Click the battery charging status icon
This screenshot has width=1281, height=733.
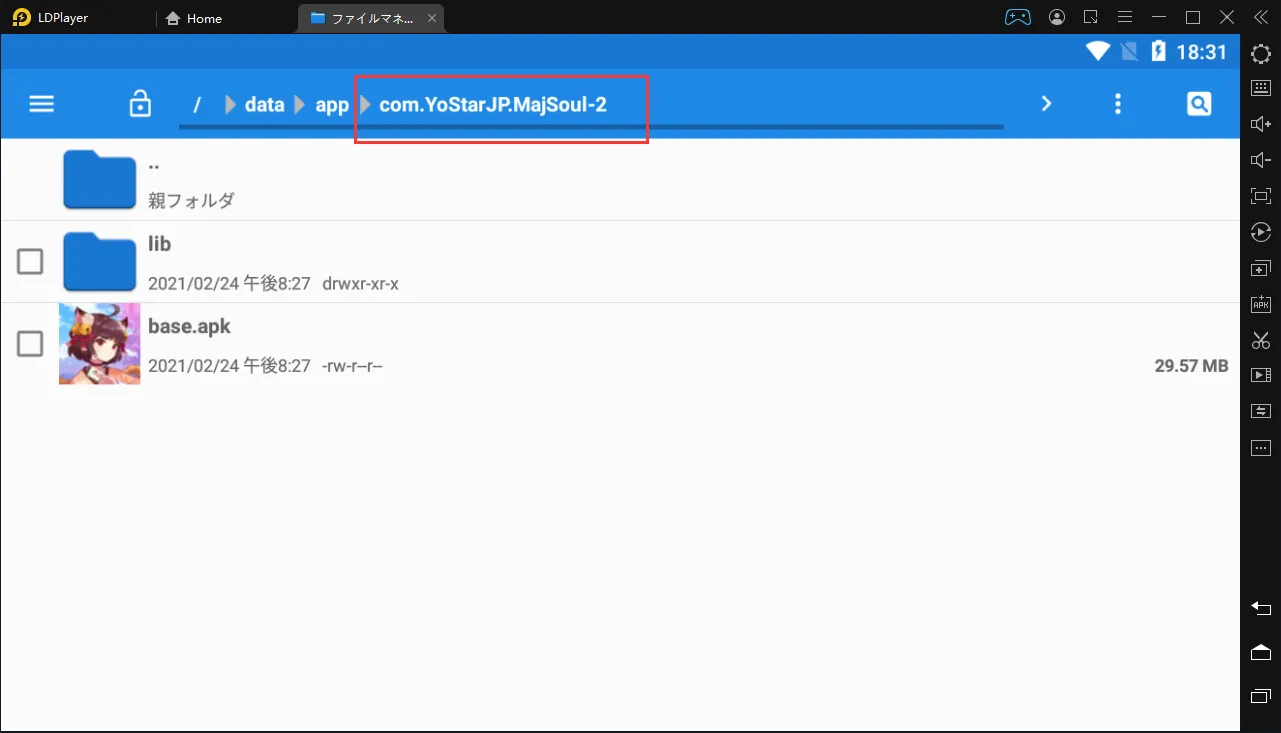pyautogui.click(x=1158, y=52)
